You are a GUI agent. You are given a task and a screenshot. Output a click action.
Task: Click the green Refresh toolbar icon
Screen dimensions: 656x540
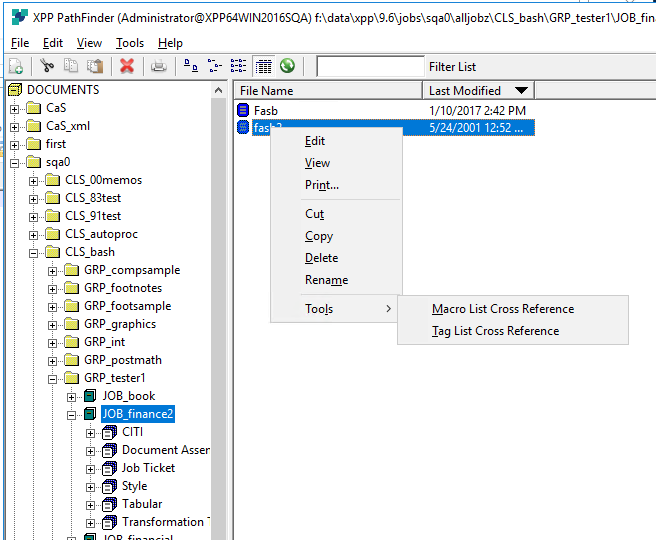coord(287,66)
